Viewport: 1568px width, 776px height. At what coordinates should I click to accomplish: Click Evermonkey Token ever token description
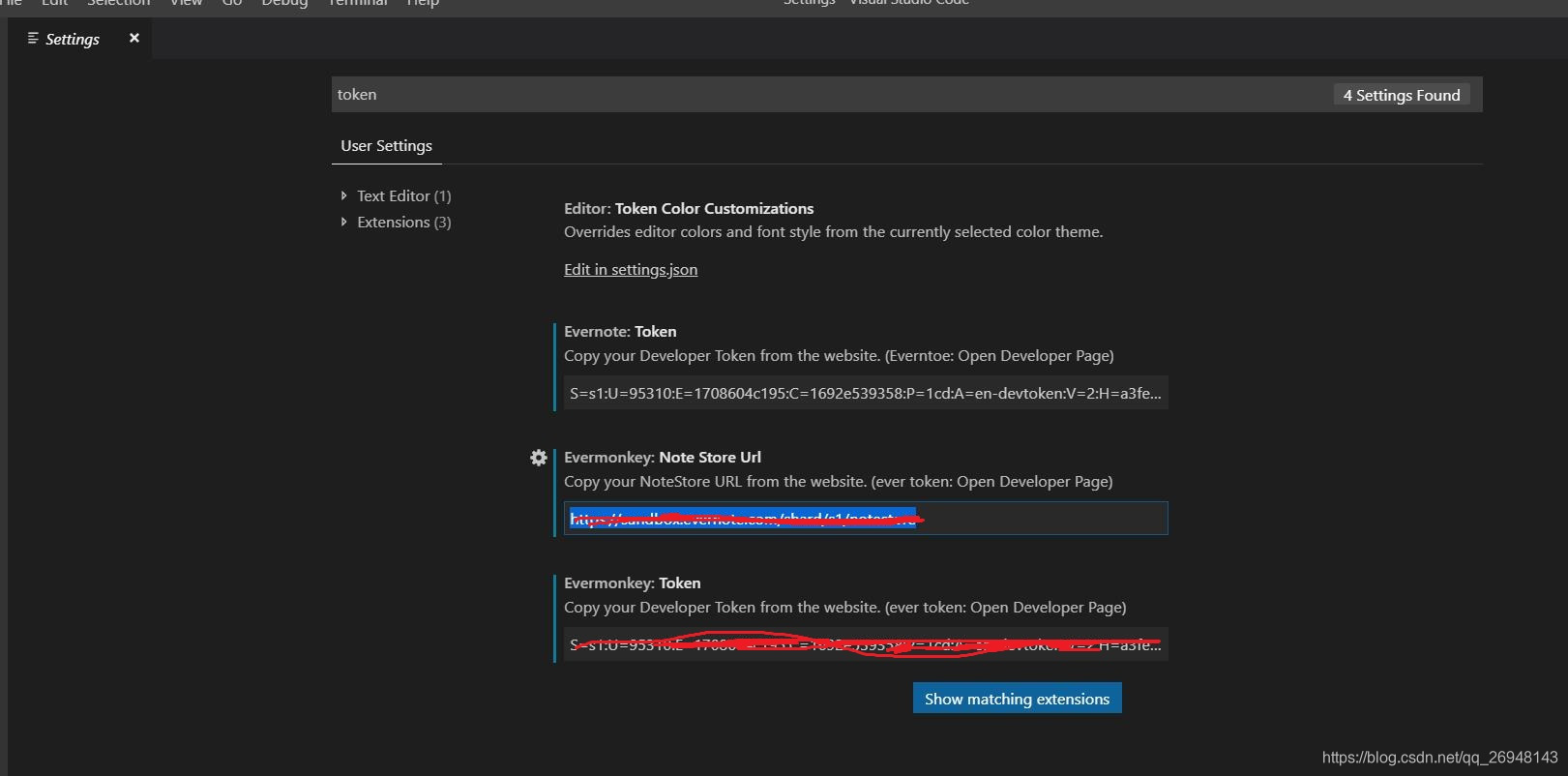tap(845, 607)
